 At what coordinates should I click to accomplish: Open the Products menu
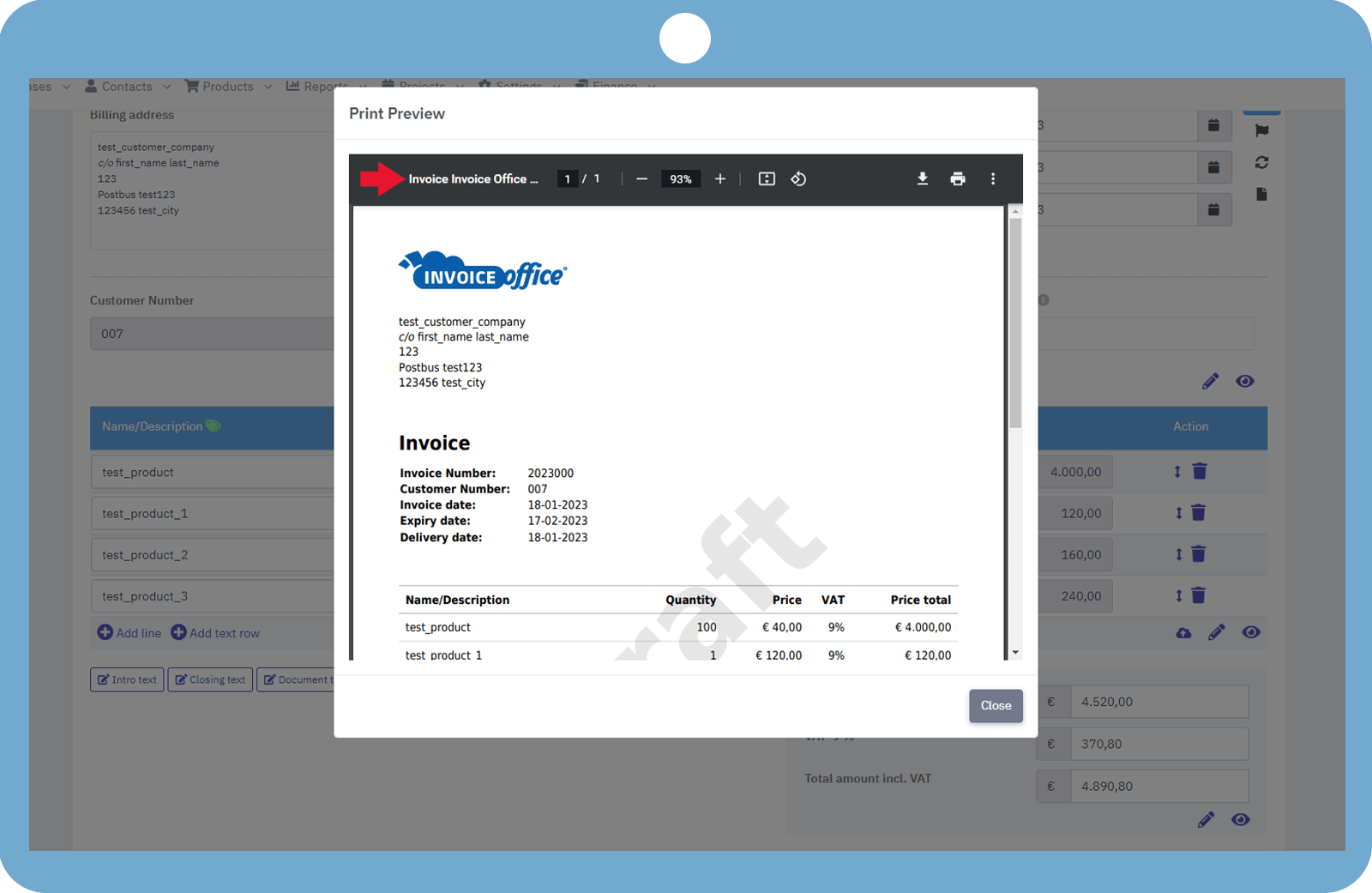point(228,87)
